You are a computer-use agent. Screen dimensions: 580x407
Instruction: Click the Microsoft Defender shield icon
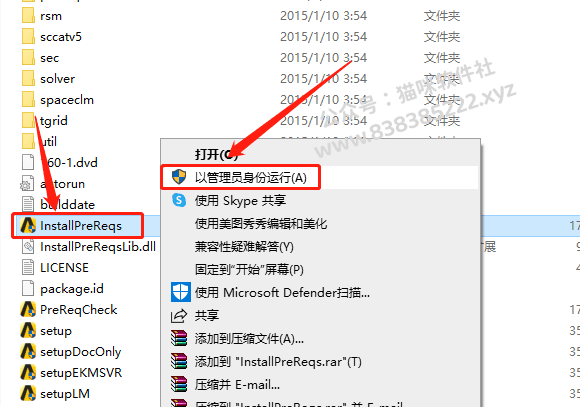coord(181,292)
